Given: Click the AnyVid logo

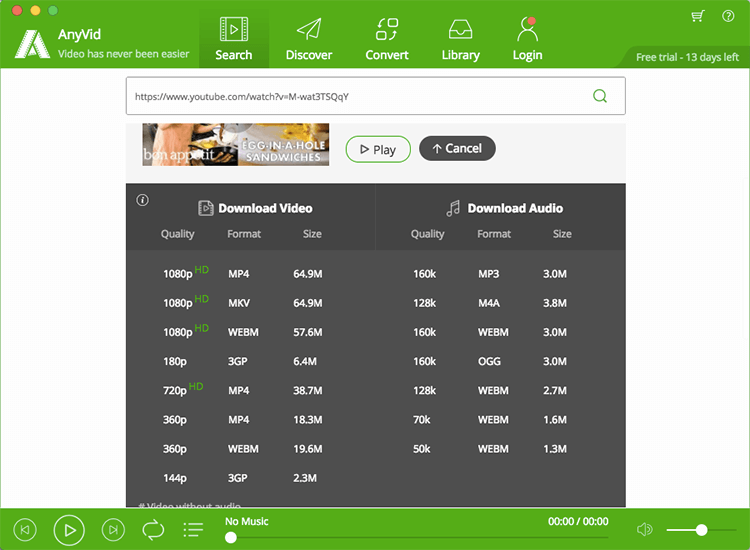Looking at the screenshot, I should [x=32, y=44].
